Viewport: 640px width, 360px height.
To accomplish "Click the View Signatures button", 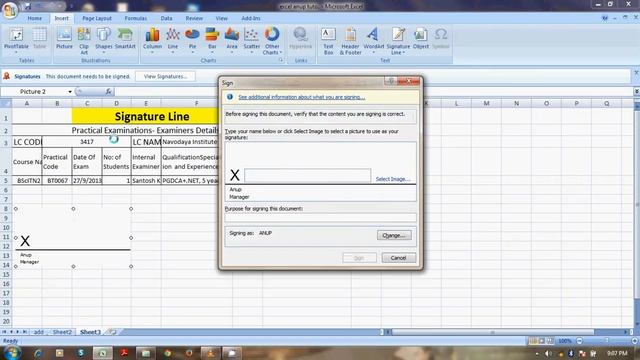I will tap(165, 76).
